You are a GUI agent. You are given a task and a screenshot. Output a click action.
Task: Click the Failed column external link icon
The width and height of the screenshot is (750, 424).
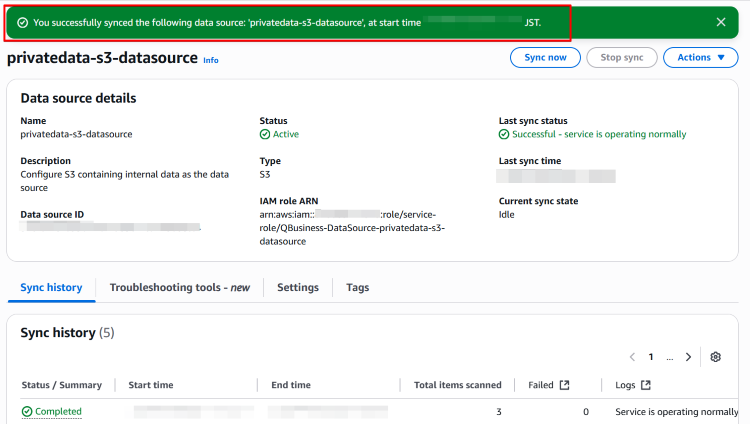564,385
